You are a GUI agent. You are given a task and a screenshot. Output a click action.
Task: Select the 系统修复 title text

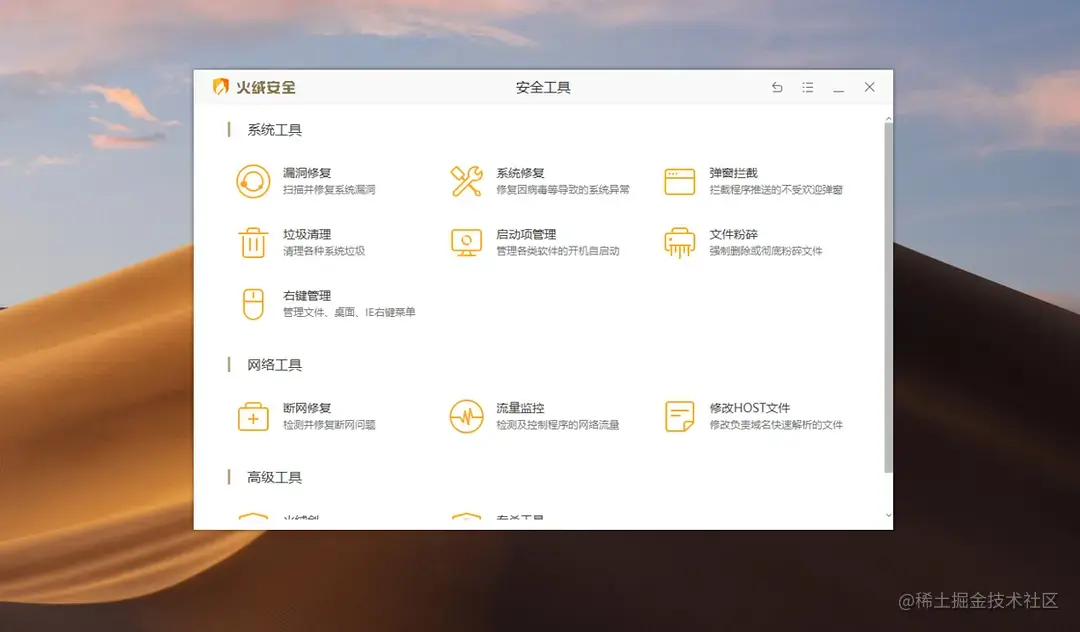(520, 173)
